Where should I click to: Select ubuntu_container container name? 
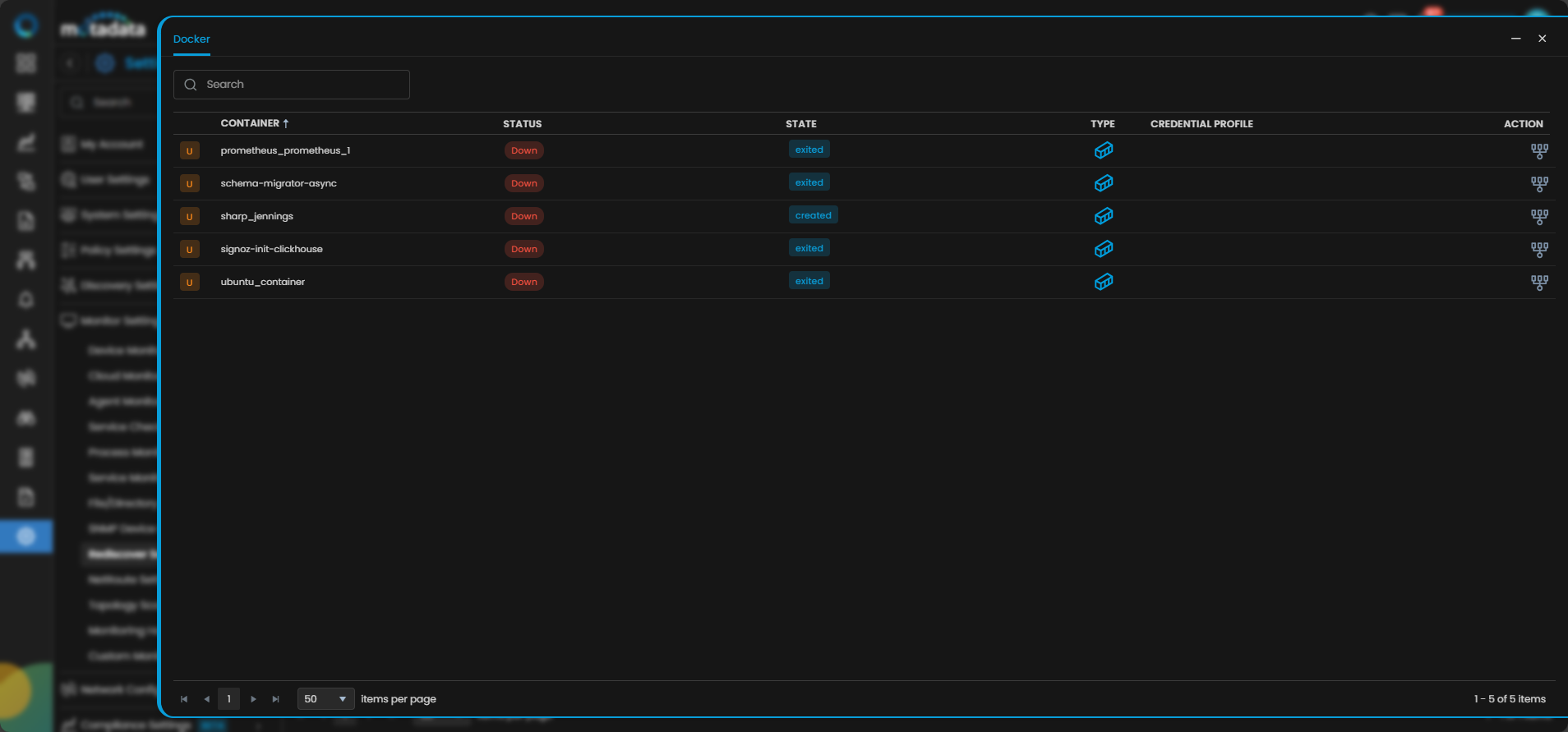pyautogui.click(x=263, y=282)
